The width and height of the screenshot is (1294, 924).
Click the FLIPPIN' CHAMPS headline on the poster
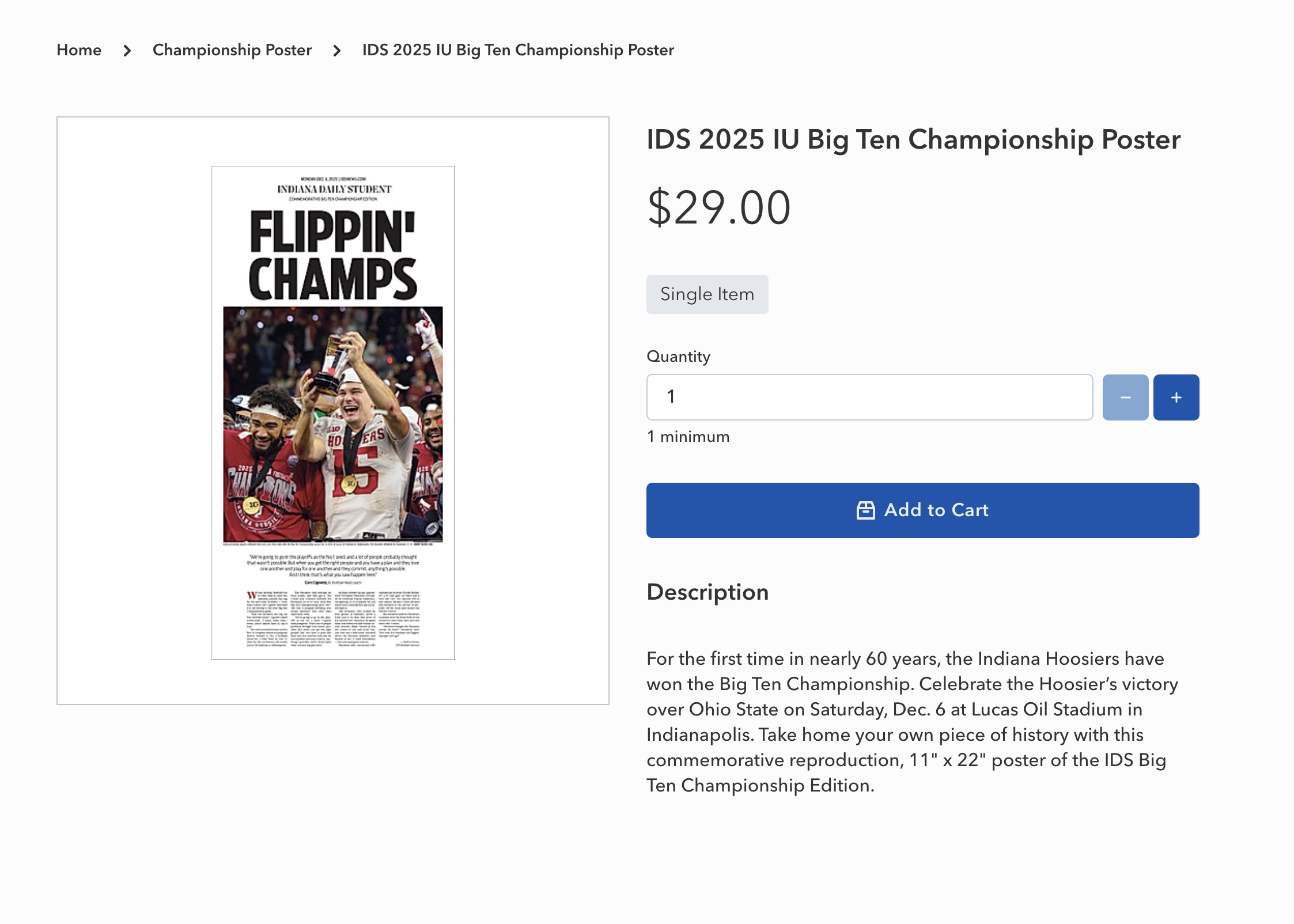(x=332, y=255)
